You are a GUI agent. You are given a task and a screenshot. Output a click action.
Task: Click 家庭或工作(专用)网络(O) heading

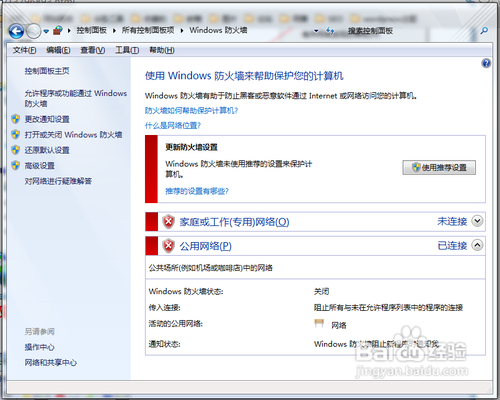(234, 222)
